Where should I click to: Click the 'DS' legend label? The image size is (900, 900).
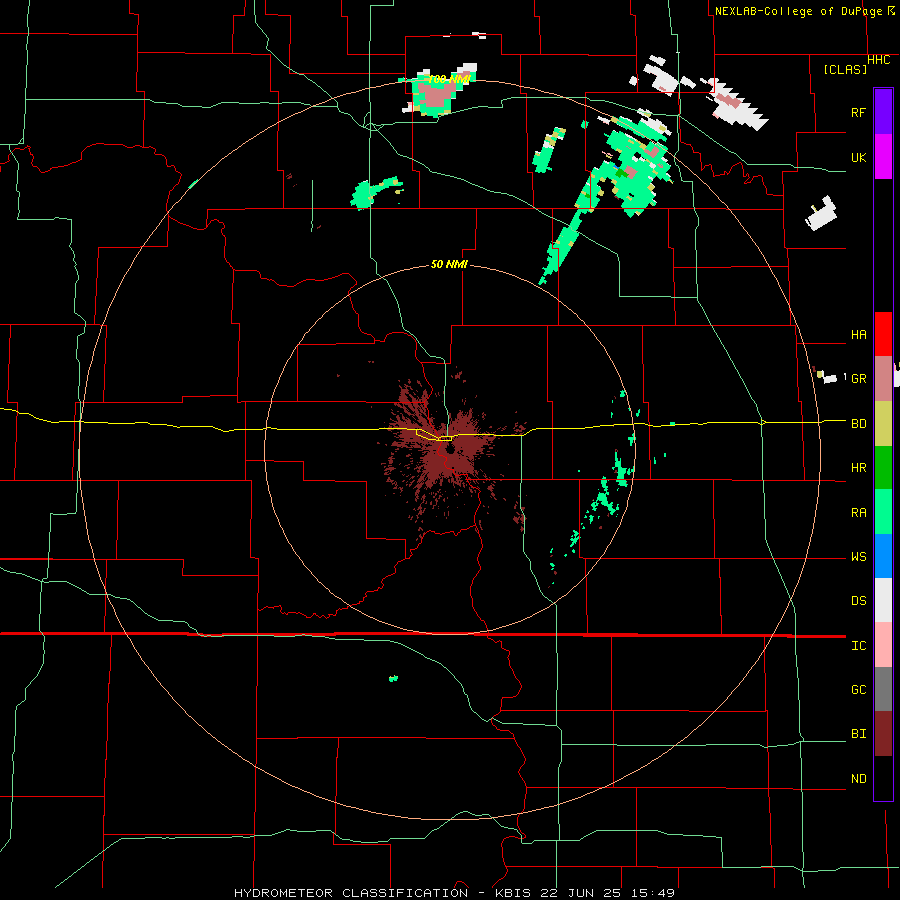858,601
